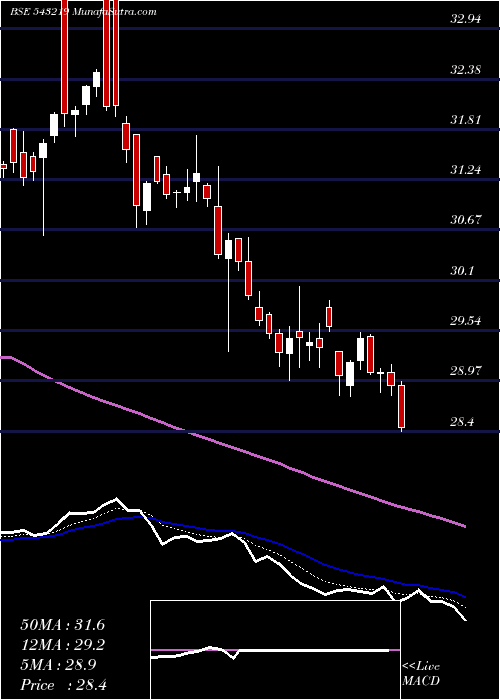Click the 28.97 price axis label

pos(465,371)
